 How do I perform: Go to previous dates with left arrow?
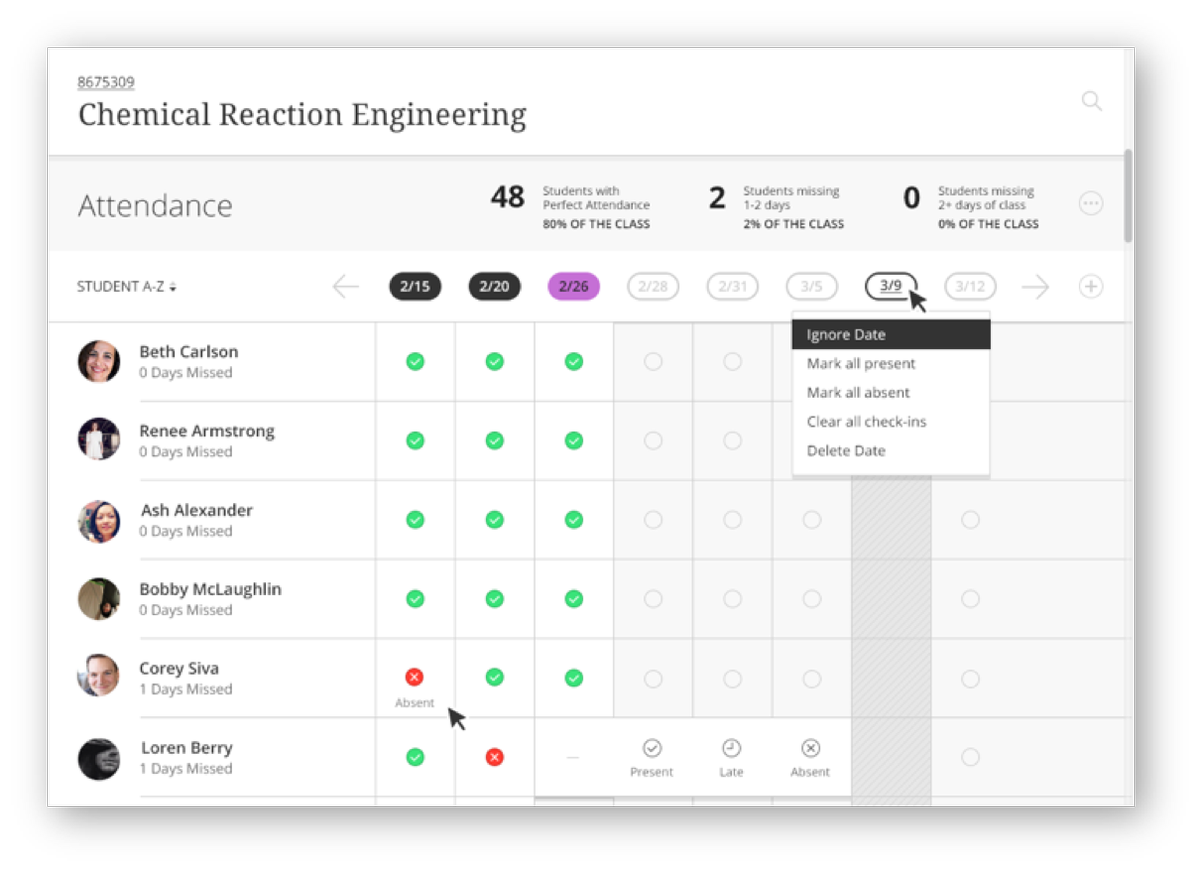tap(345, 287)
